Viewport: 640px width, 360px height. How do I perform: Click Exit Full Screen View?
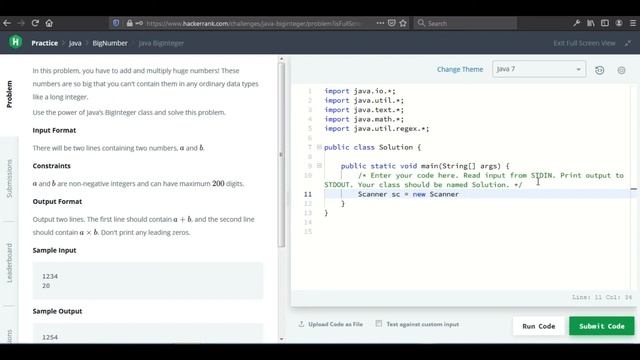(584, 43)
